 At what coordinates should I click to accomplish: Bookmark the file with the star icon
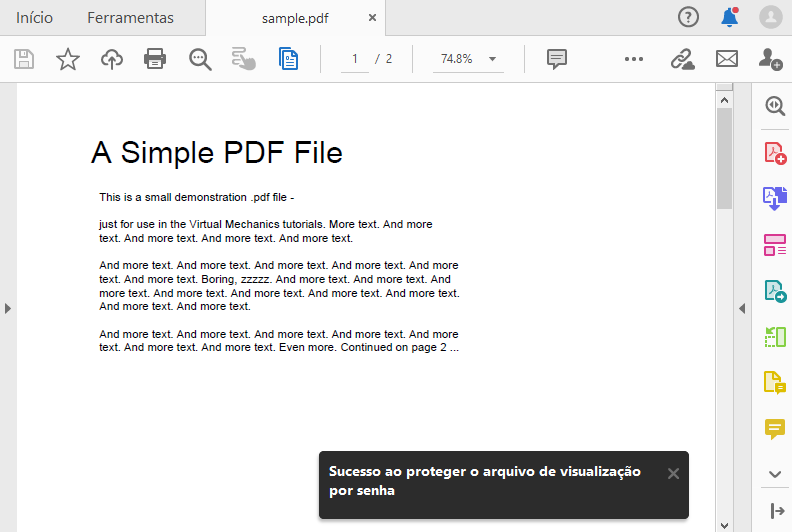68,59
